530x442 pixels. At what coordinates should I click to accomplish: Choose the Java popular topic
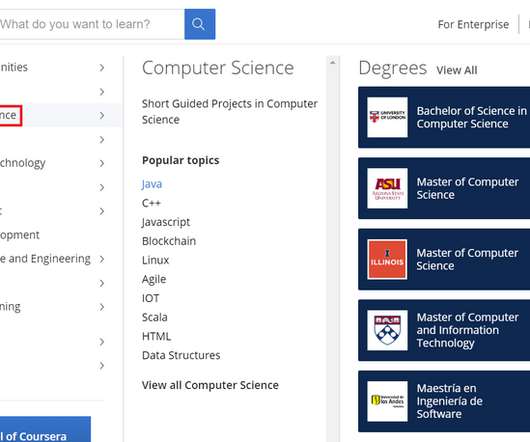click(x=152, y=184)
